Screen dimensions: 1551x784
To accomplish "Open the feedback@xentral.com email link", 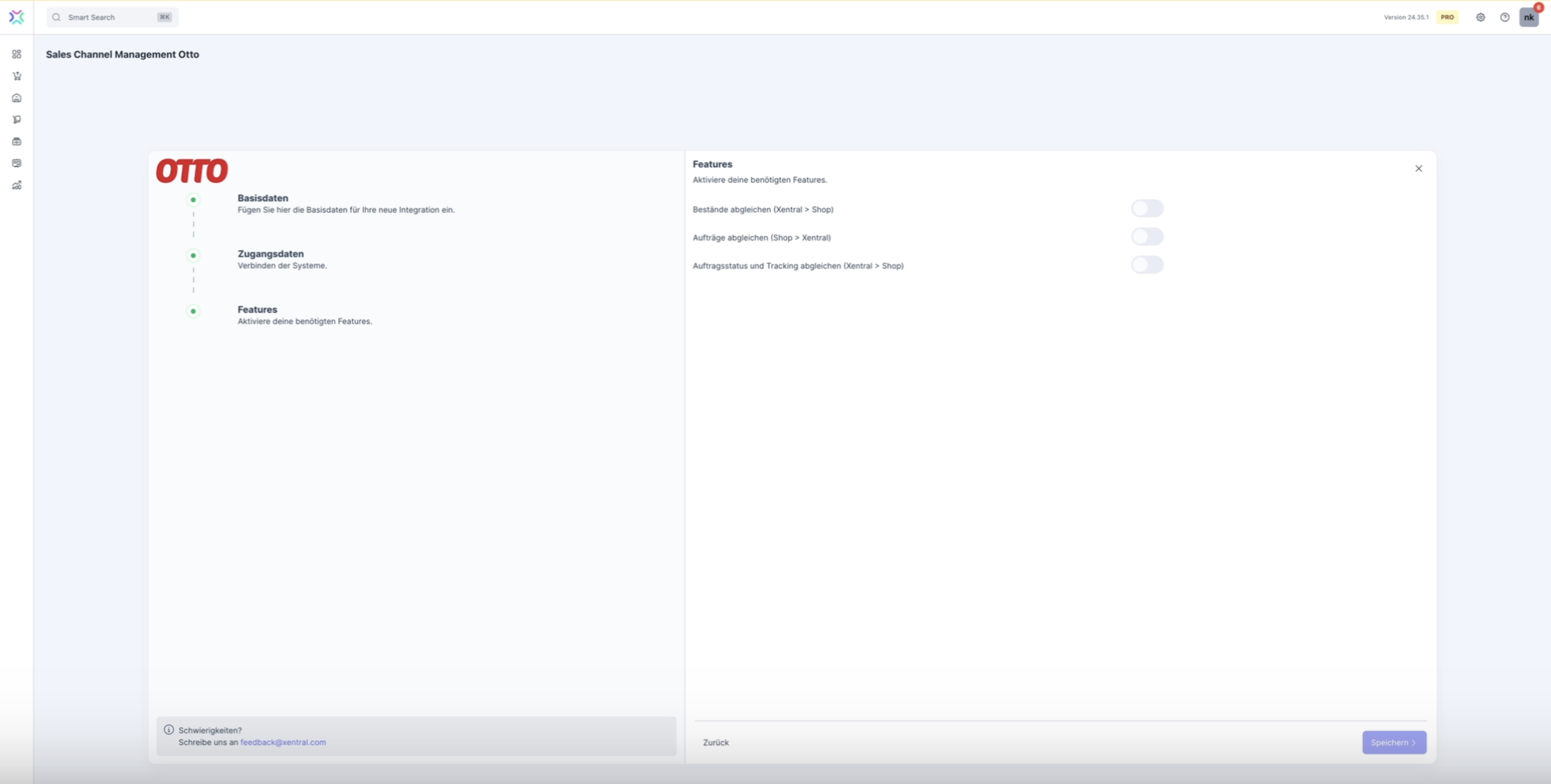I will click(283, 743).
